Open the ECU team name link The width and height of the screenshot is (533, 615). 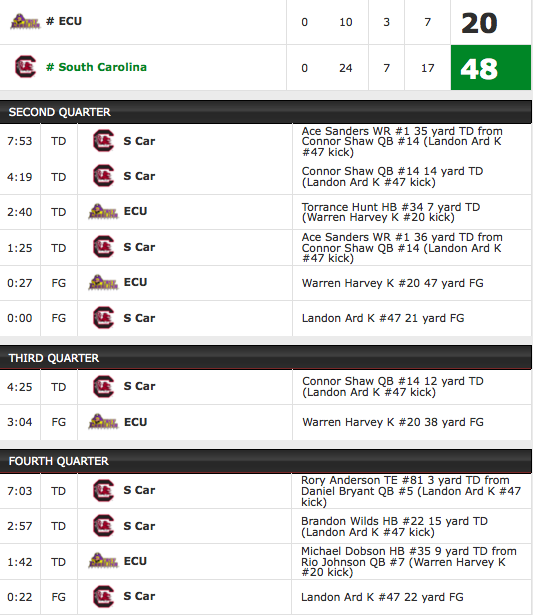tap(70, 21)
